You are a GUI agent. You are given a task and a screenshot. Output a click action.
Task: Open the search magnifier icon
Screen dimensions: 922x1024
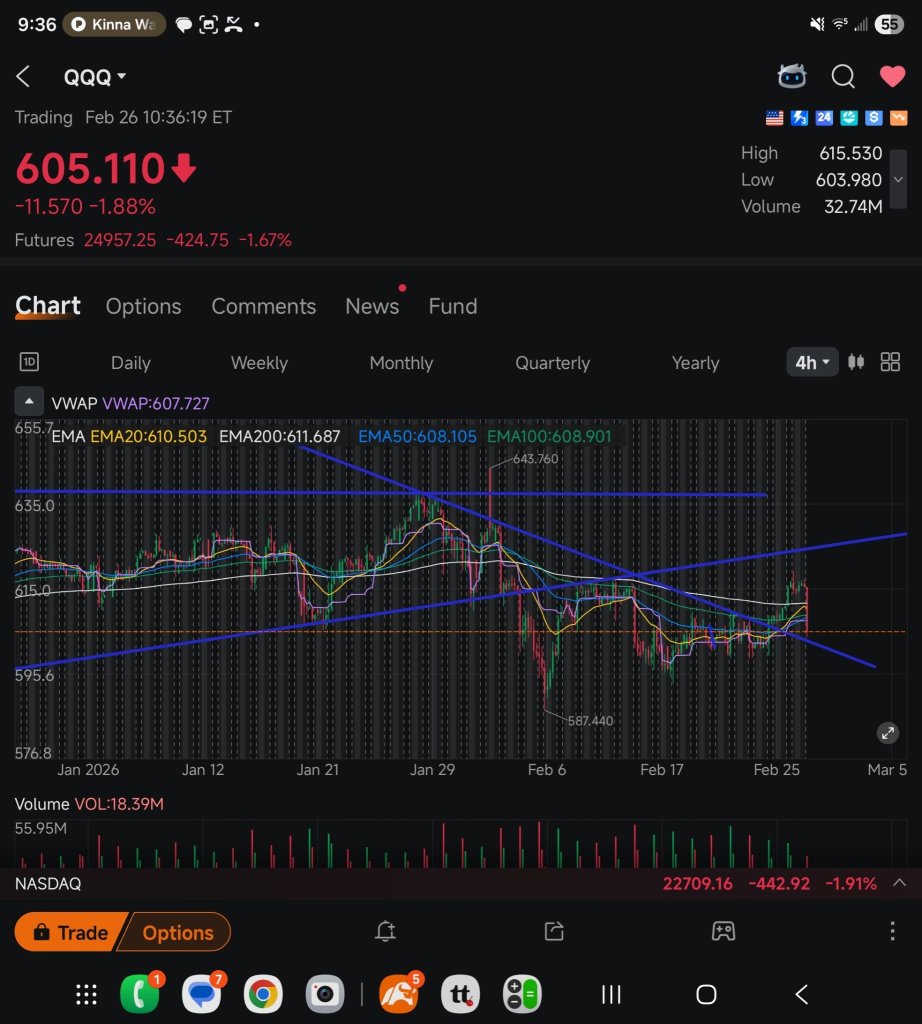tap(843, 76)
